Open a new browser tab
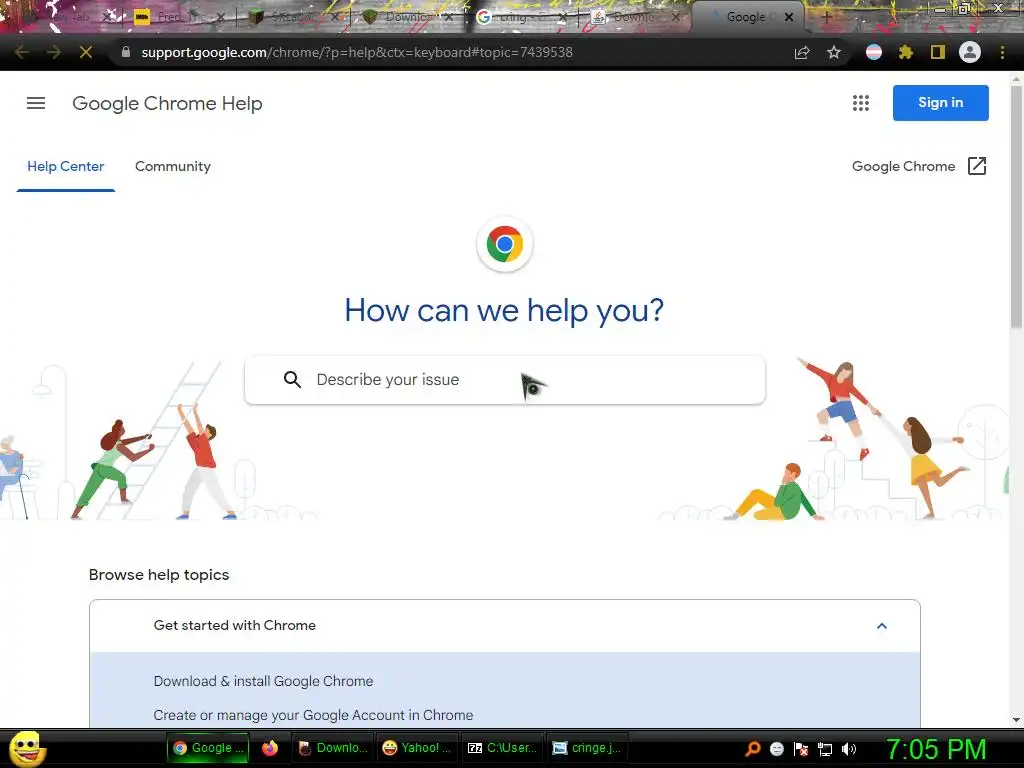Screen dimensions: 1024x768 [826, 17]
